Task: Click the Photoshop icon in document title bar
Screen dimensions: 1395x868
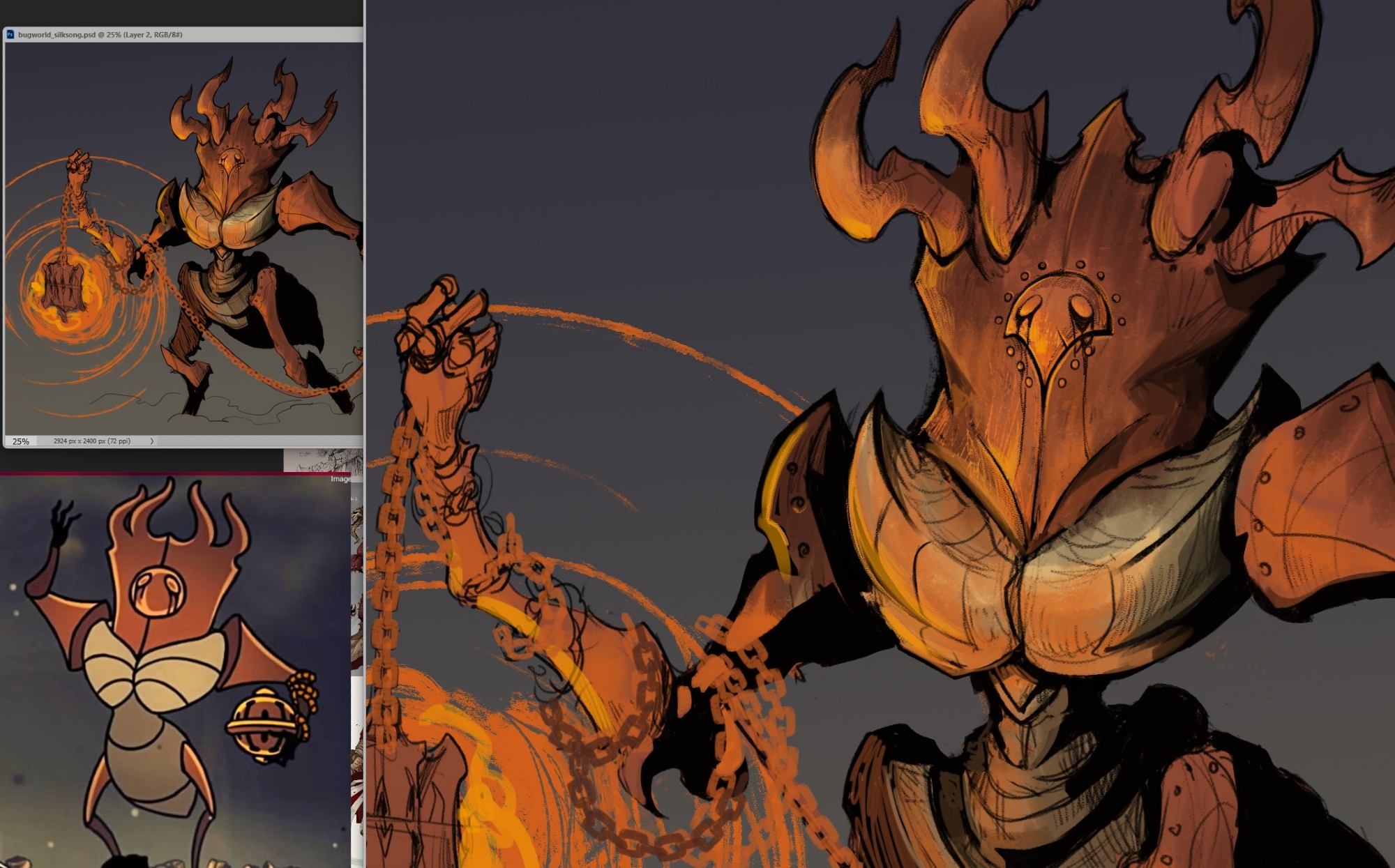Action: tap(10, 34)
